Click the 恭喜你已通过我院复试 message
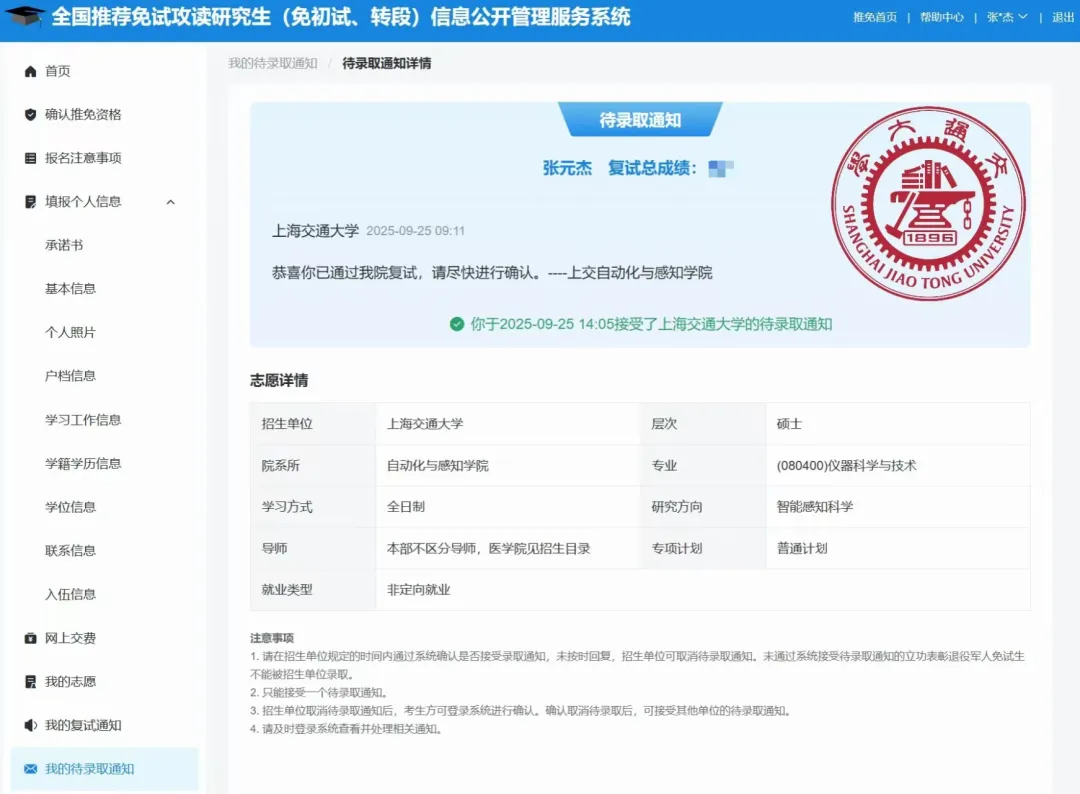This screenshot has height=794, width=1080. 492,273
